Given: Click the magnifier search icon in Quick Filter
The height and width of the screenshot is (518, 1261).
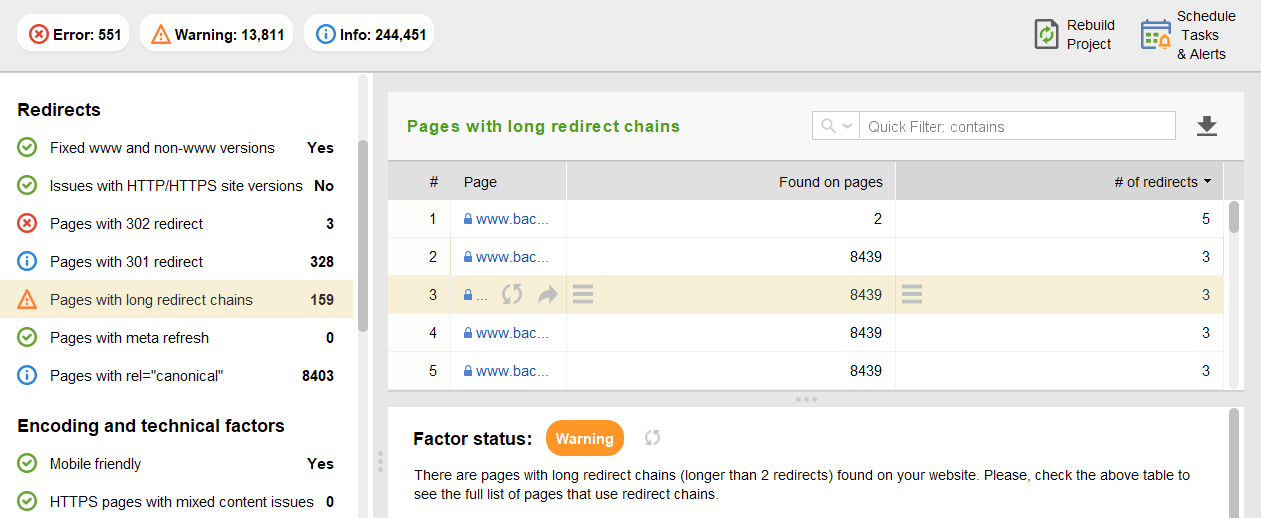Looking at the screenshot, I should (828, 126).
